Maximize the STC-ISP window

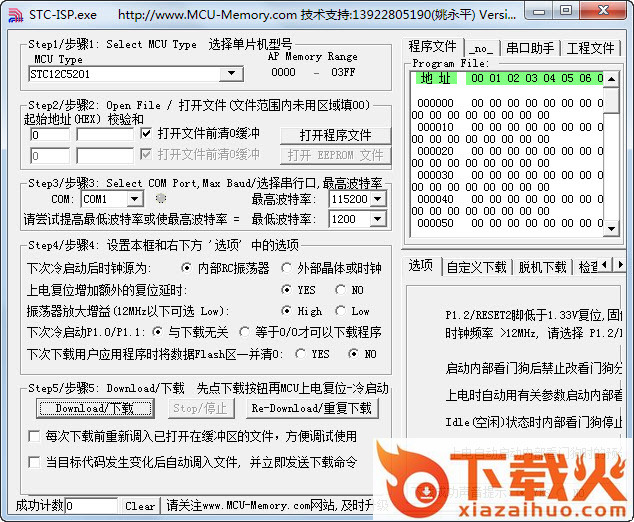pos(565,11)
